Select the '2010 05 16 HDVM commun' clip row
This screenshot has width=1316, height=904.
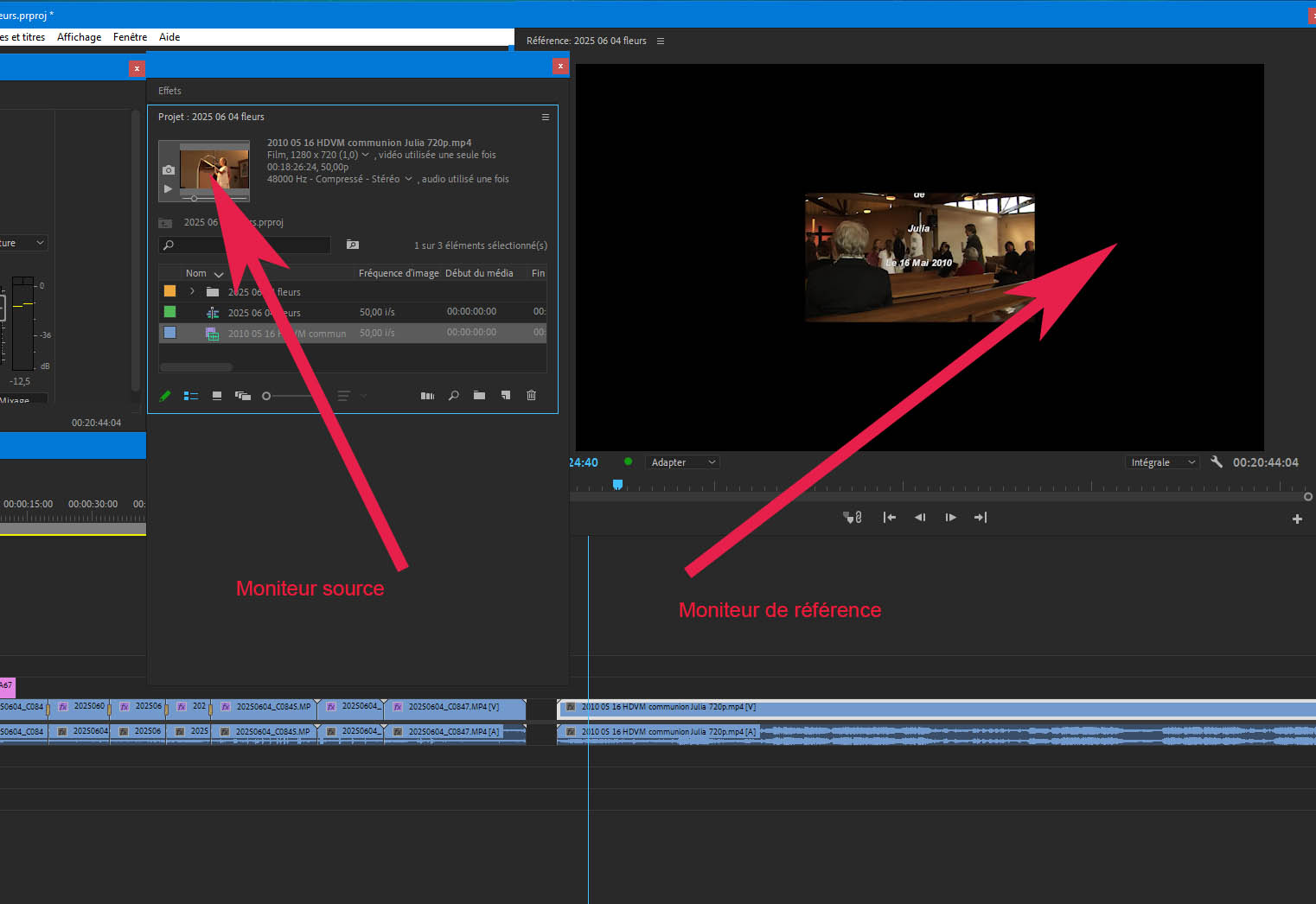coord(353,333)
